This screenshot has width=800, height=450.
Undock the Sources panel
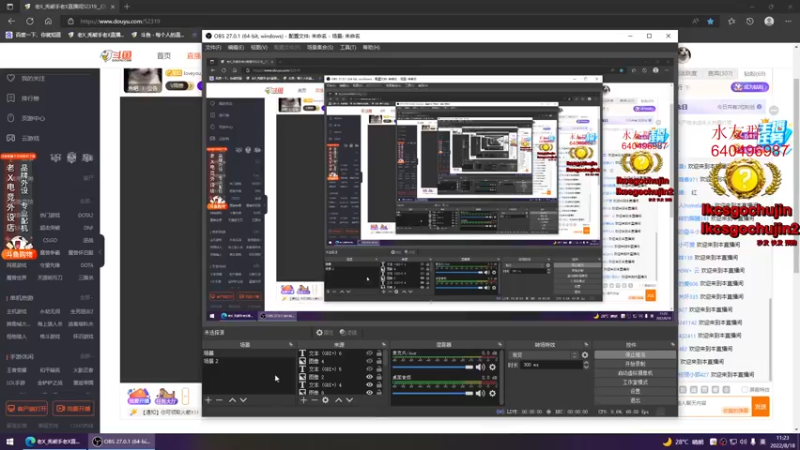coord(384,345)
